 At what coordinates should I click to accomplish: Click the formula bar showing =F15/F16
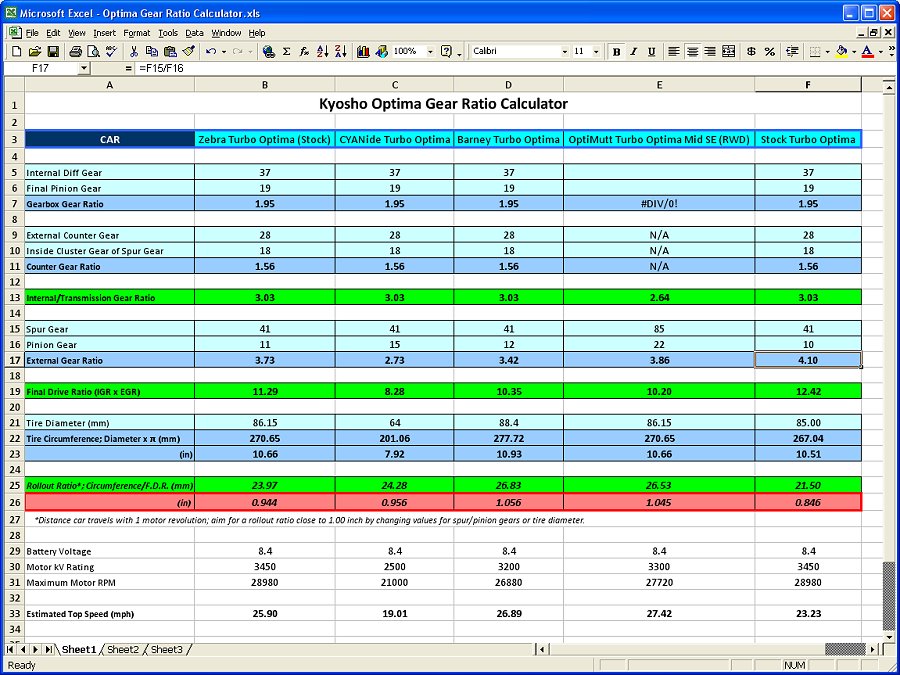515,68
